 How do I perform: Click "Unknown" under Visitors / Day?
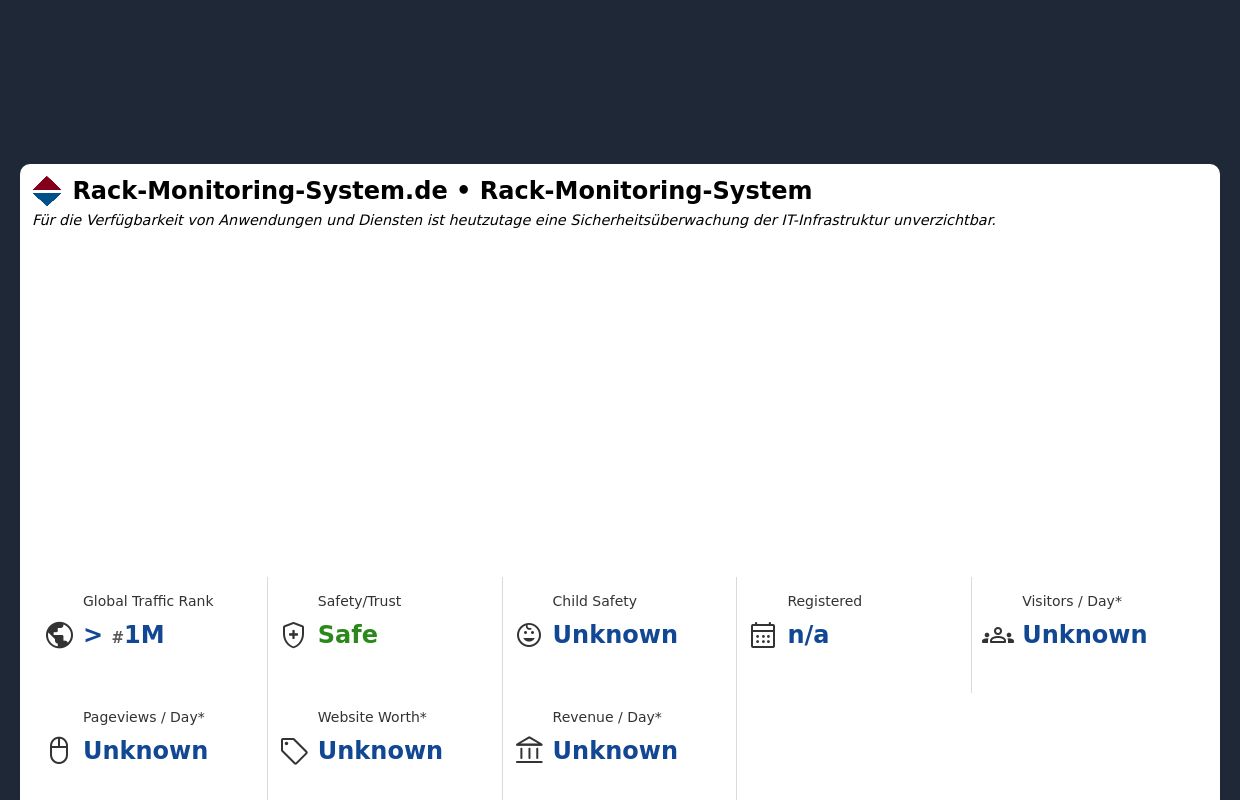coord(1084,634)
